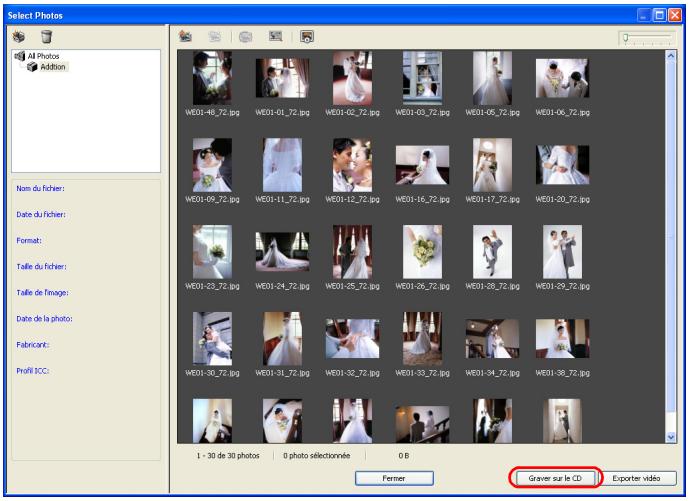Click the filename WE01-30_72.jpg
Viewport: 689px width, 501px height.
coord(212,373)
